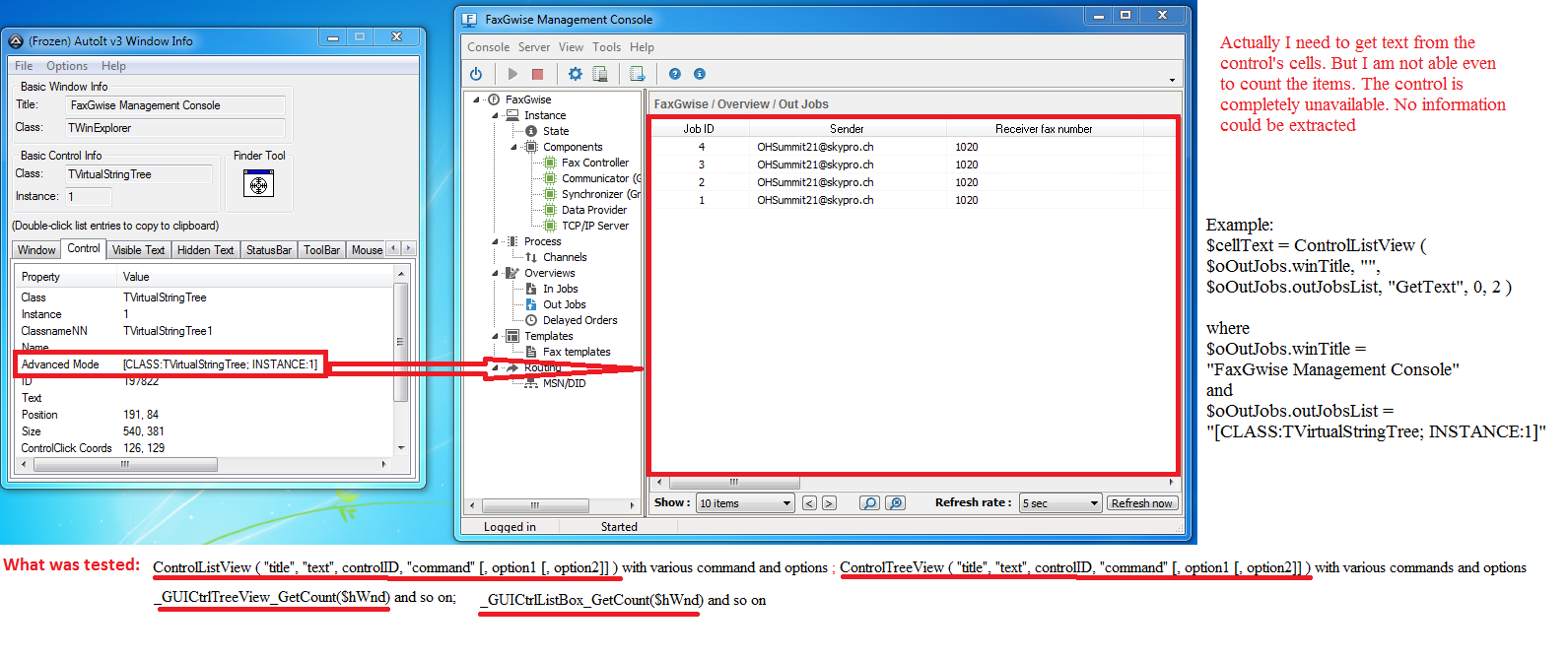Click the In Jobs icon in tree
The width and height of the screenshot is (1568, 659).
(x=531, y=289)
